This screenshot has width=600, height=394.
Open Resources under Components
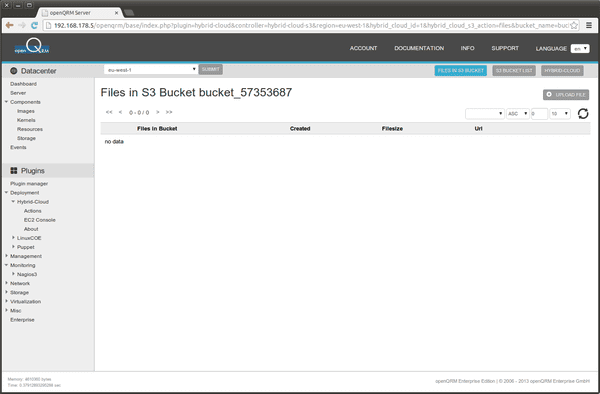pos(30,129)
